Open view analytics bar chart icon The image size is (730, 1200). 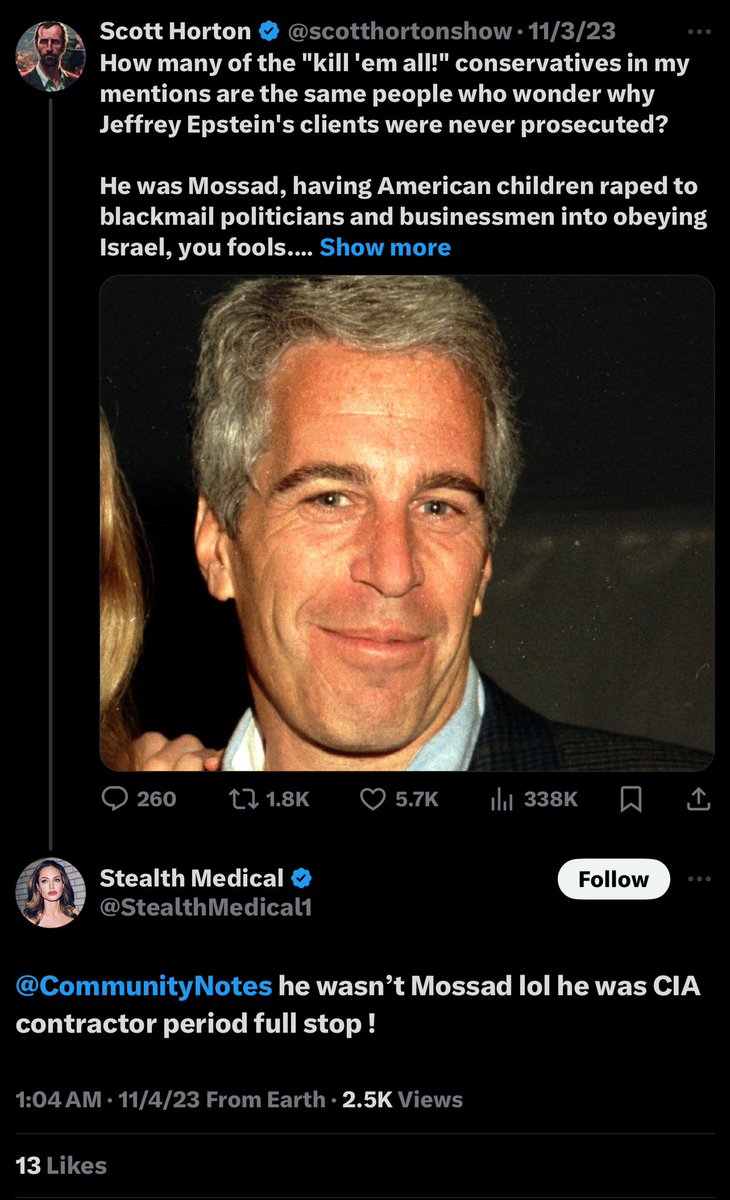click(500, 798)
